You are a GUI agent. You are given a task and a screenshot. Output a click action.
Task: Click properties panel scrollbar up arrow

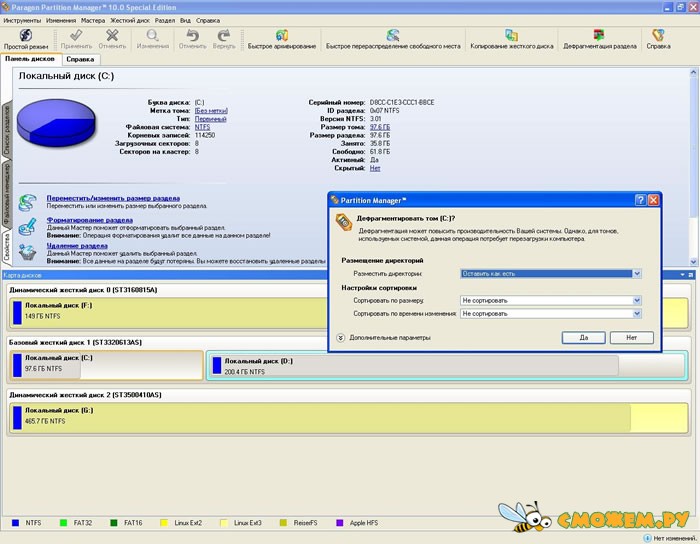pyautogui.click(x=693, y=72)
